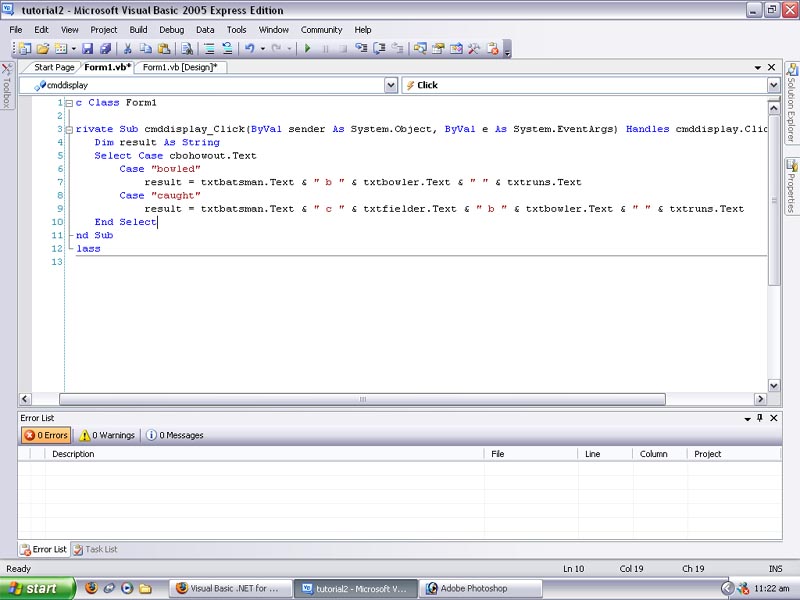Click the Copy icon in toolbar
This screenshot has width=800, height=600.
146,48
